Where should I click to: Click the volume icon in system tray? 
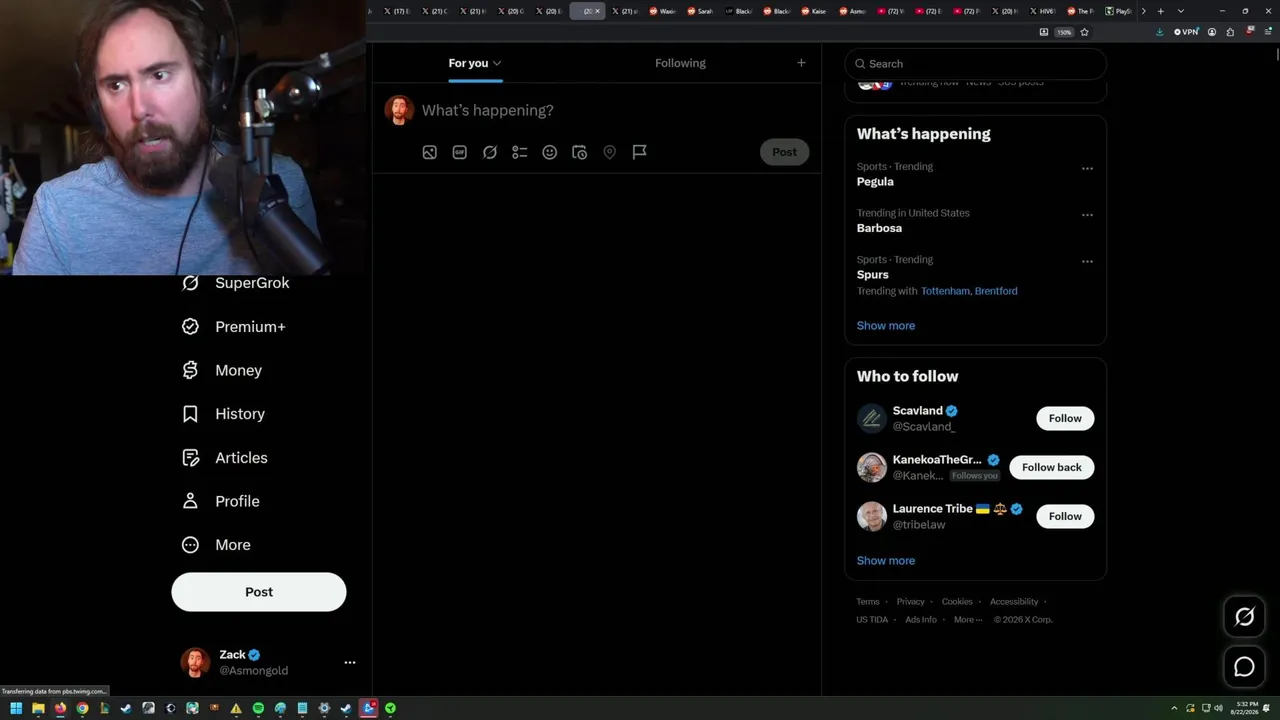(x=1218, y=708)
